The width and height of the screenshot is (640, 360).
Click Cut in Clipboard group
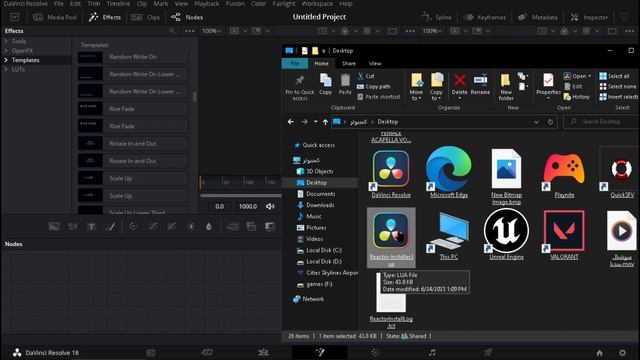pos(366,76)
